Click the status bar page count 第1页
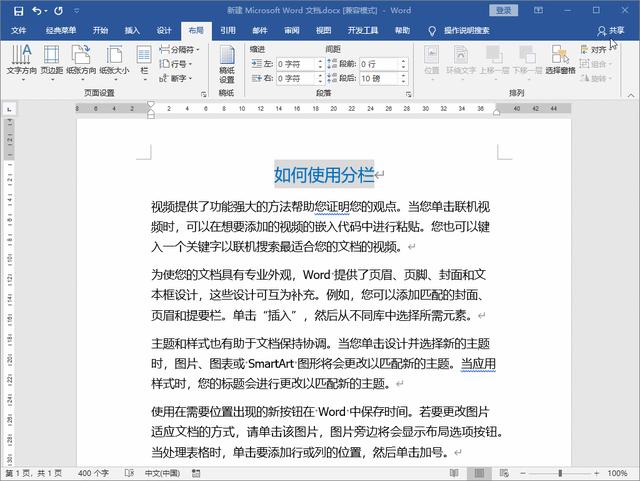The image size is (640, 481). tap(33, 473)
